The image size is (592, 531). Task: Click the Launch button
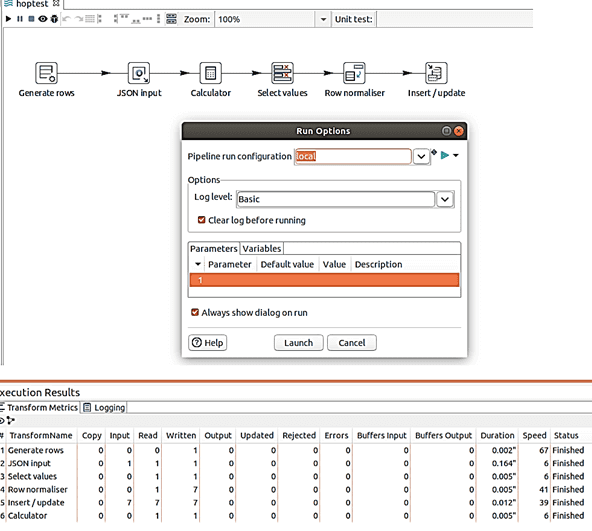click(298, 343)
